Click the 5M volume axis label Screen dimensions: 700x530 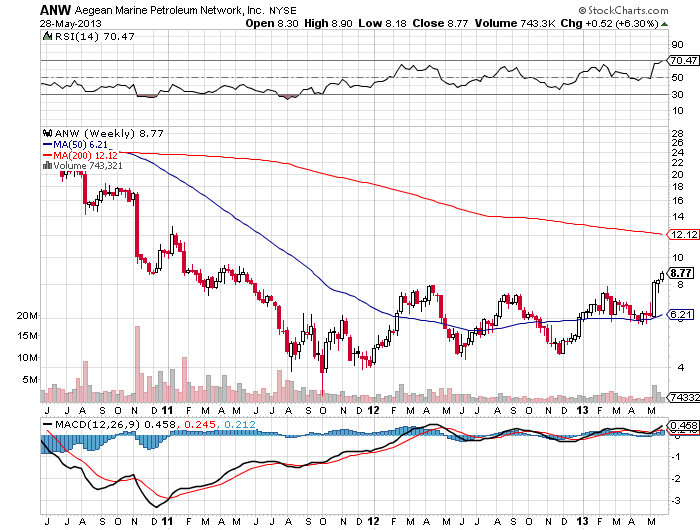(30, 380)
